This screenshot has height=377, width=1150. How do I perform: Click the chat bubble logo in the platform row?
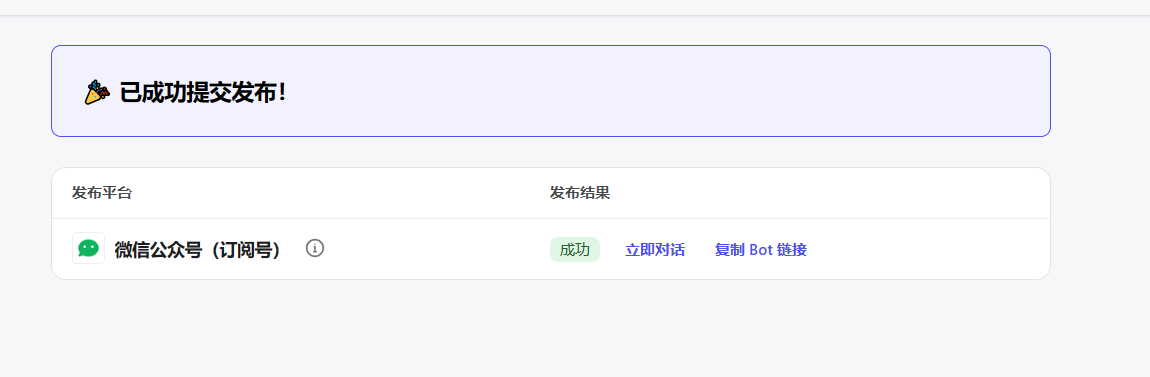pos(89,248)
